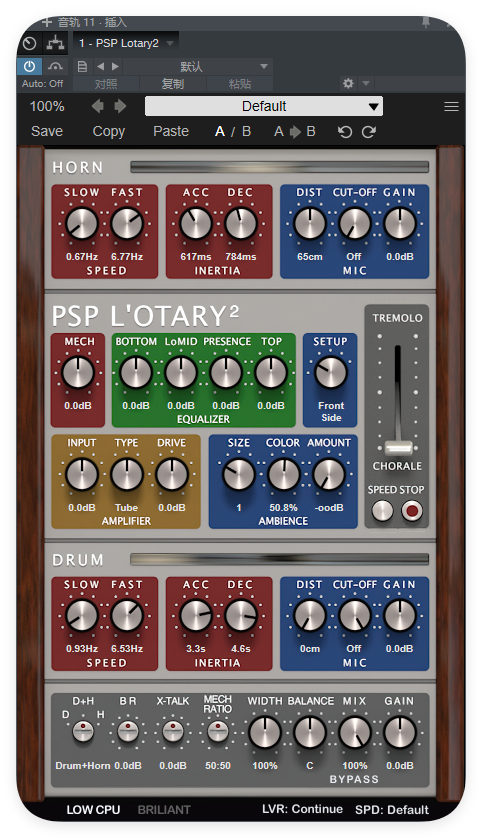Screen dimensions: 482x838
Task: Click the D+H Drum+Horn switch
Action: pos(83,731)
